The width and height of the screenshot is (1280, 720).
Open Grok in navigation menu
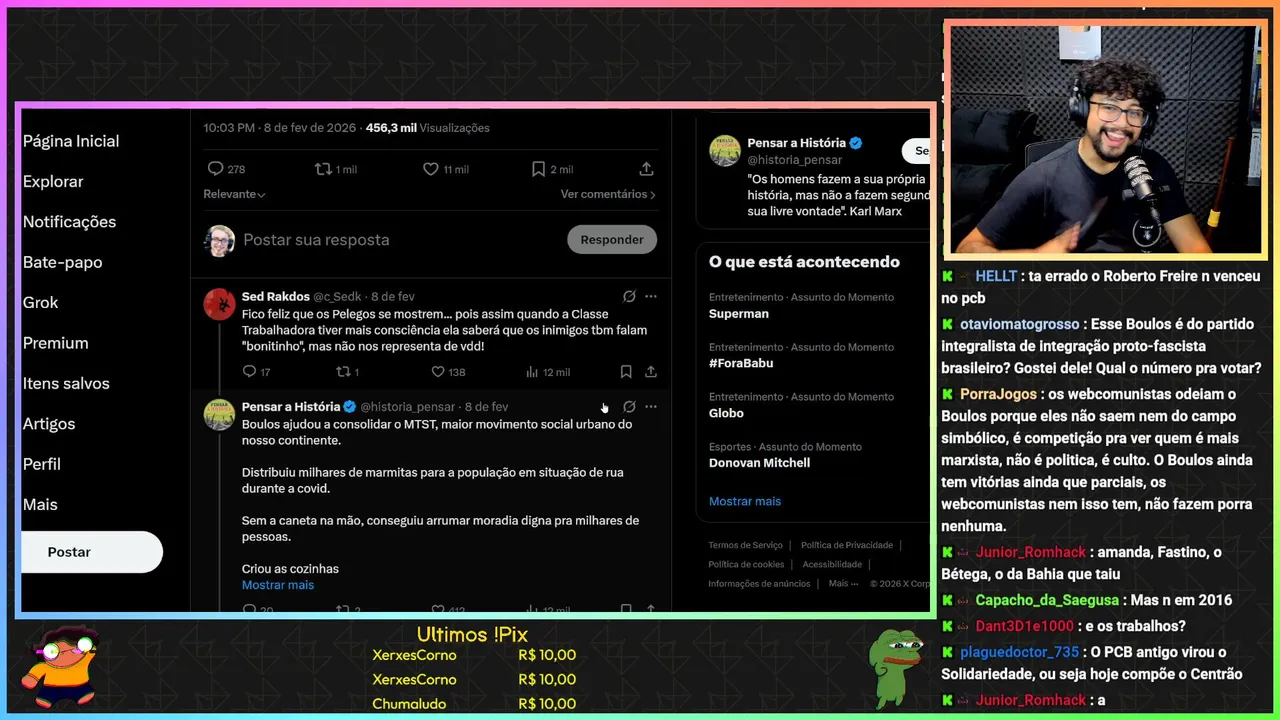(40, 302)
